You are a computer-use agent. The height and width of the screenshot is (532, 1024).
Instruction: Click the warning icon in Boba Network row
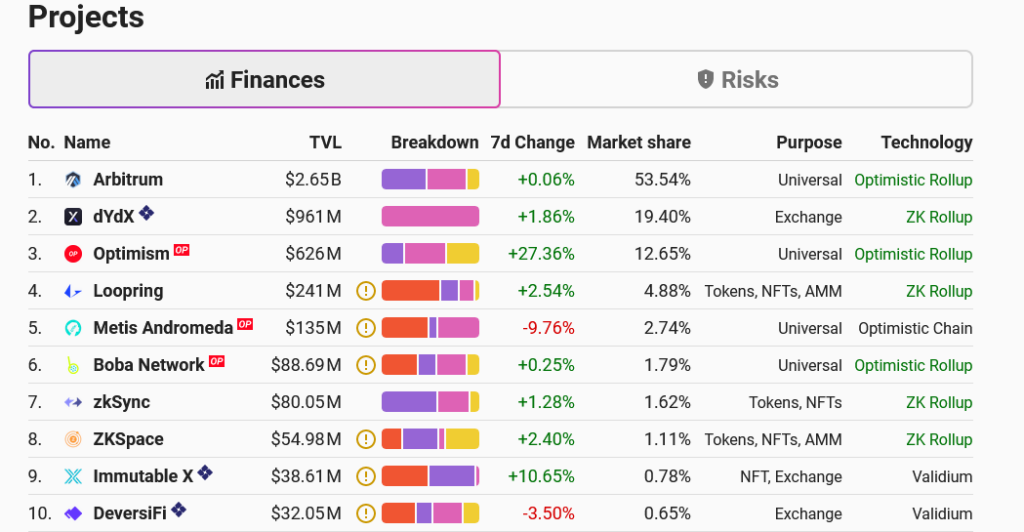366,365
